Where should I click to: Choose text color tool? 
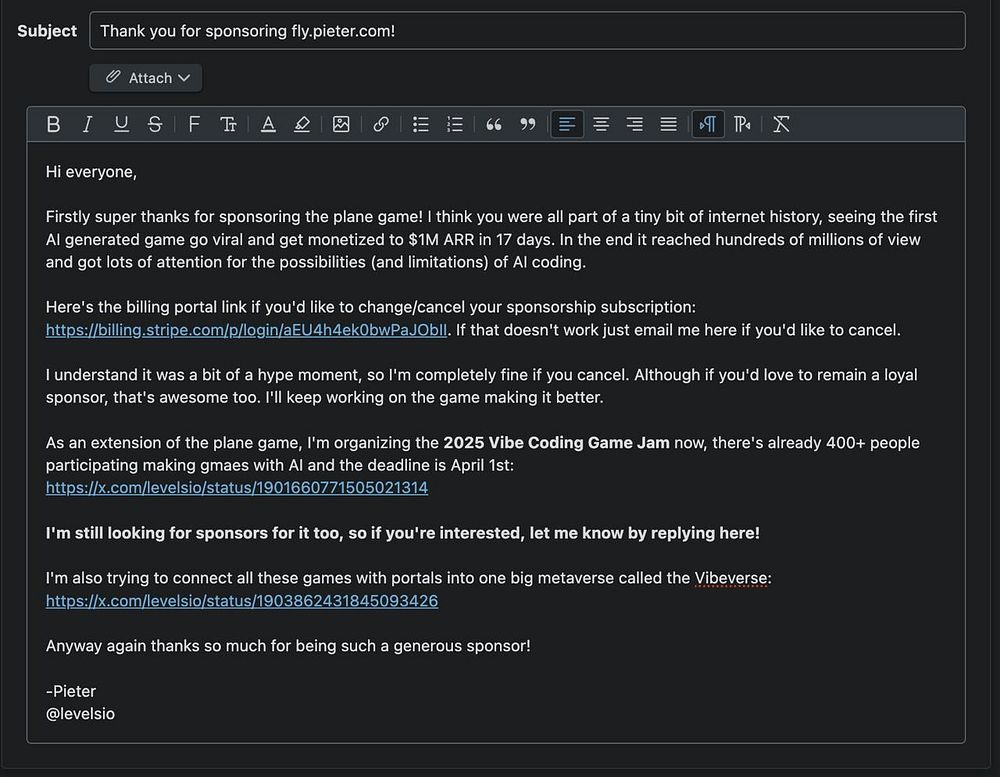coord(268,124)
